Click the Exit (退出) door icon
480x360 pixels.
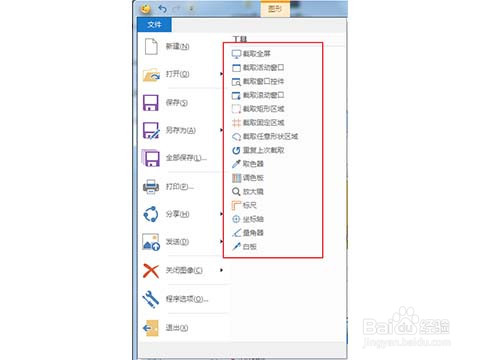click(151, 328)
